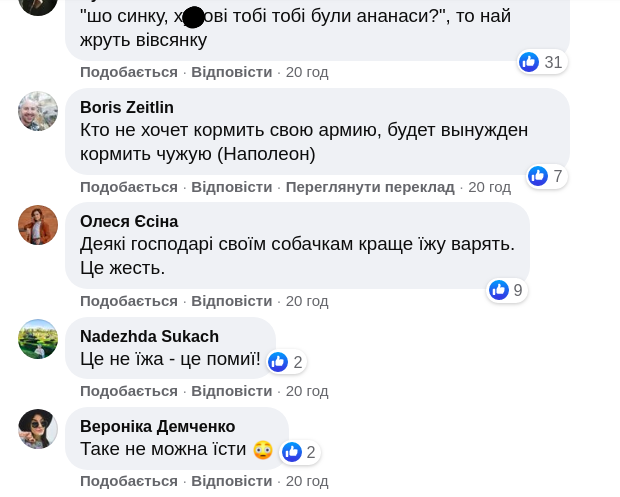The width and height of the screenshot is (620, 497).
Task: Open Boris Zeitlin's profile picture
Action: [x=38, y=111]
